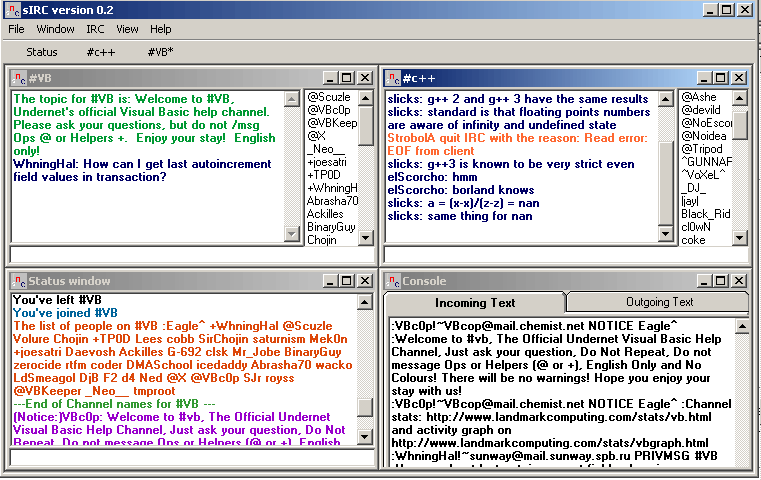Image resolution: width=761 pixels, height=480 pixels.
Task: Click #VB chat scrollbar down arrow
Action: click(292, 233)
